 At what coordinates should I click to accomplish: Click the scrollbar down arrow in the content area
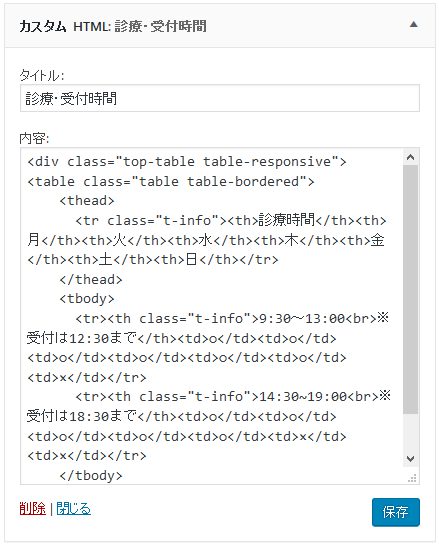(411, 459)
